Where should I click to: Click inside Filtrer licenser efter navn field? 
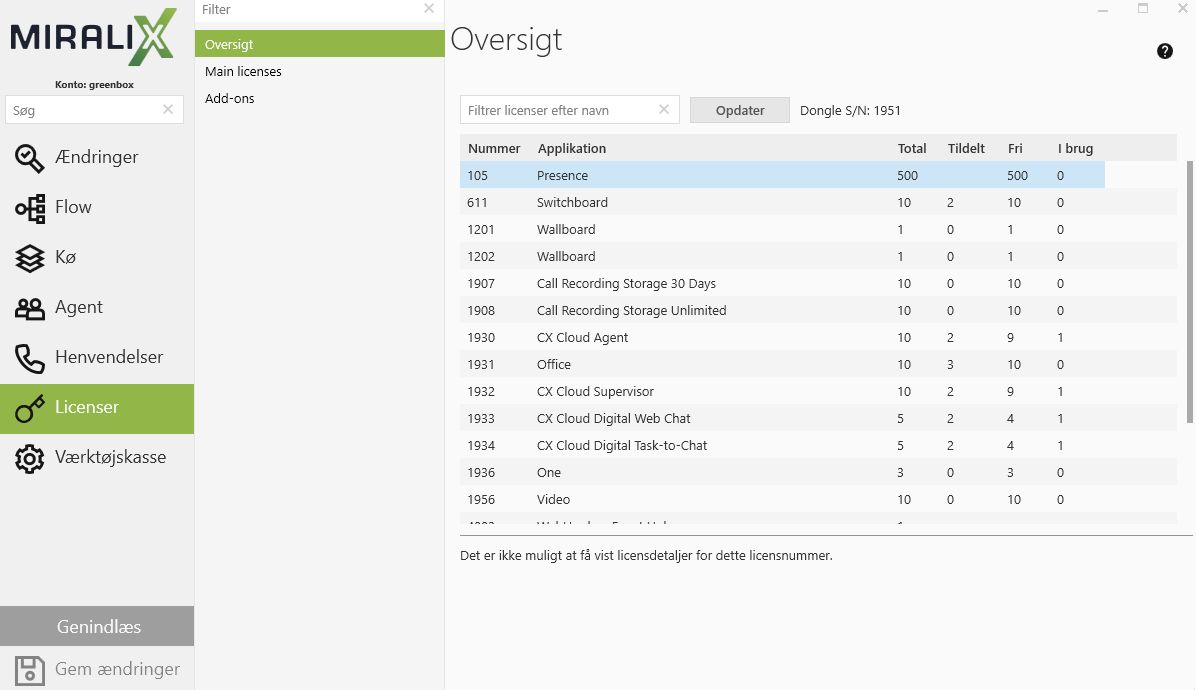coord(560,110)
